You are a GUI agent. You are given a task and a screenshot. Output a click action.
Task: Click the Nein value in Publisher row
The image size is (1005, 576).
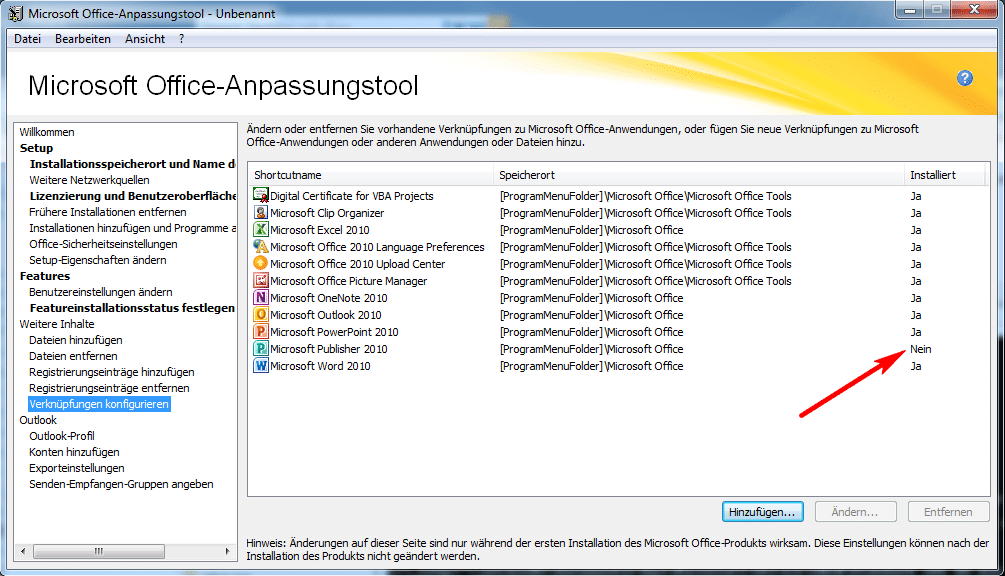(x=920, y=349)
